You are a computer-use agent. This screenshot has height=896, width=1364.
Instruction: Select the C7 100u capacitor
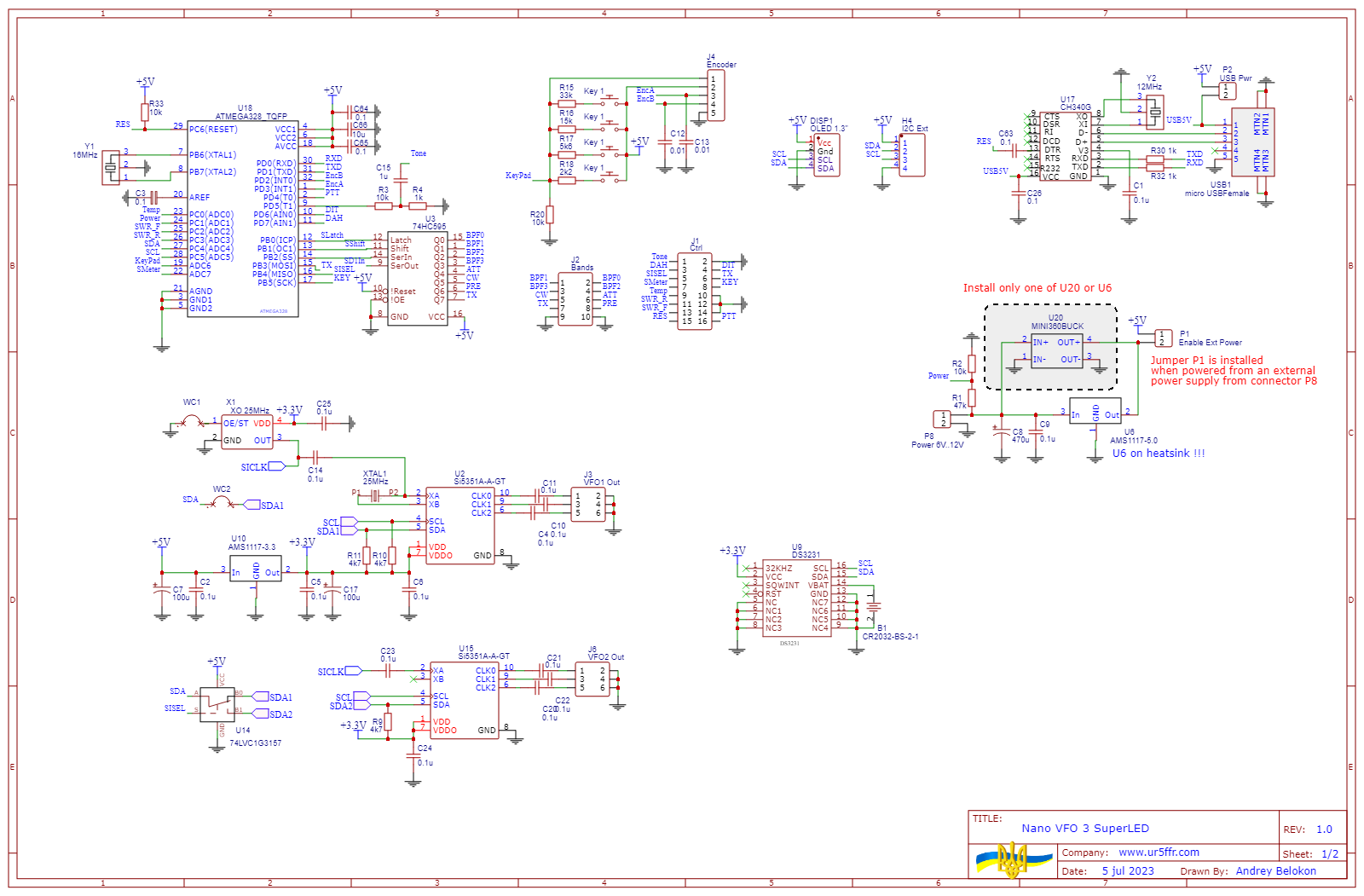pyautogui.click(x=162, y=589)
